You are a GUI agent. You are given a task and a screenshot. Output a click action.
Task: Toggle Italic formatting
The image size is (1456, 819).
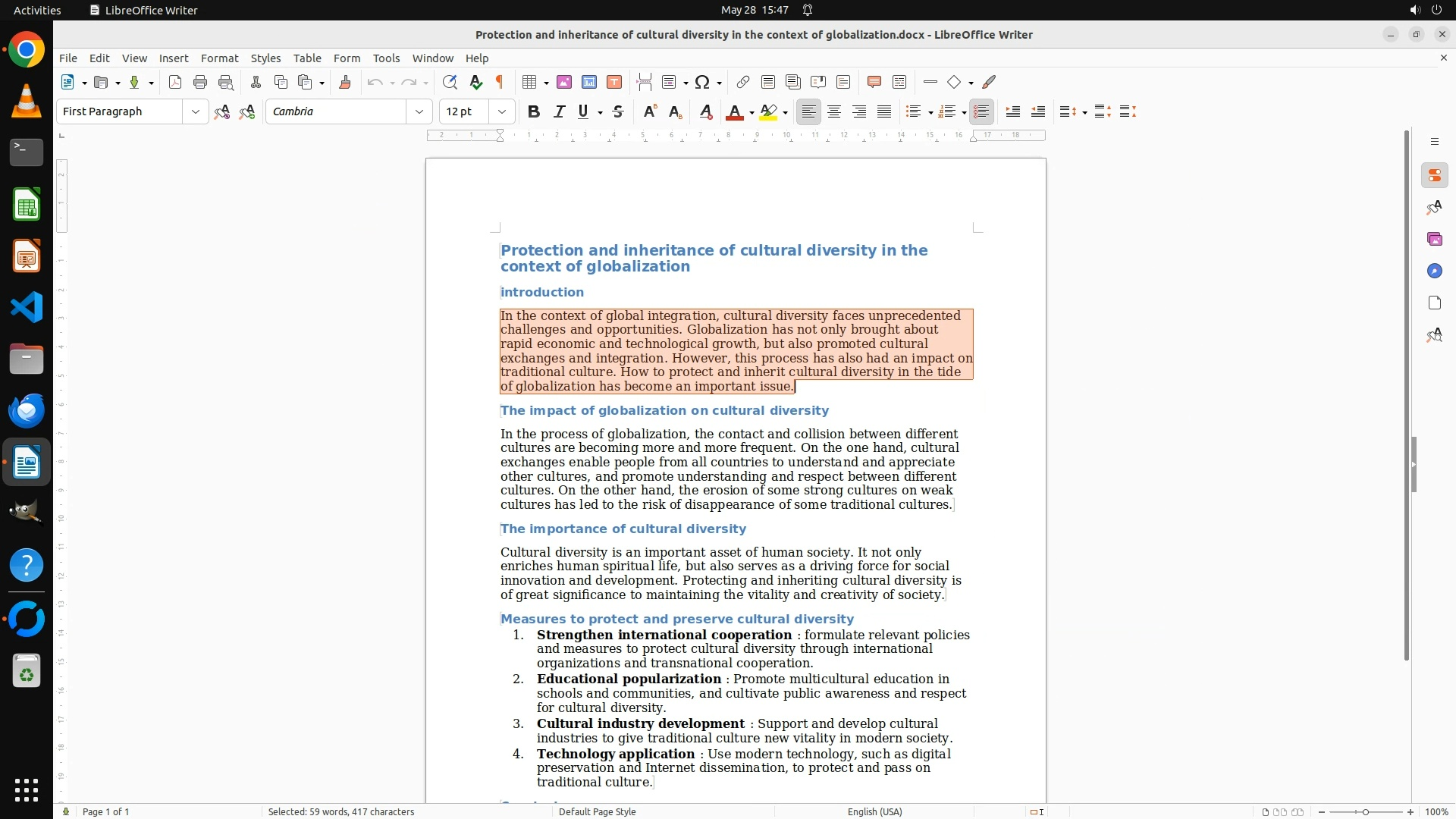tap(559, 111)
